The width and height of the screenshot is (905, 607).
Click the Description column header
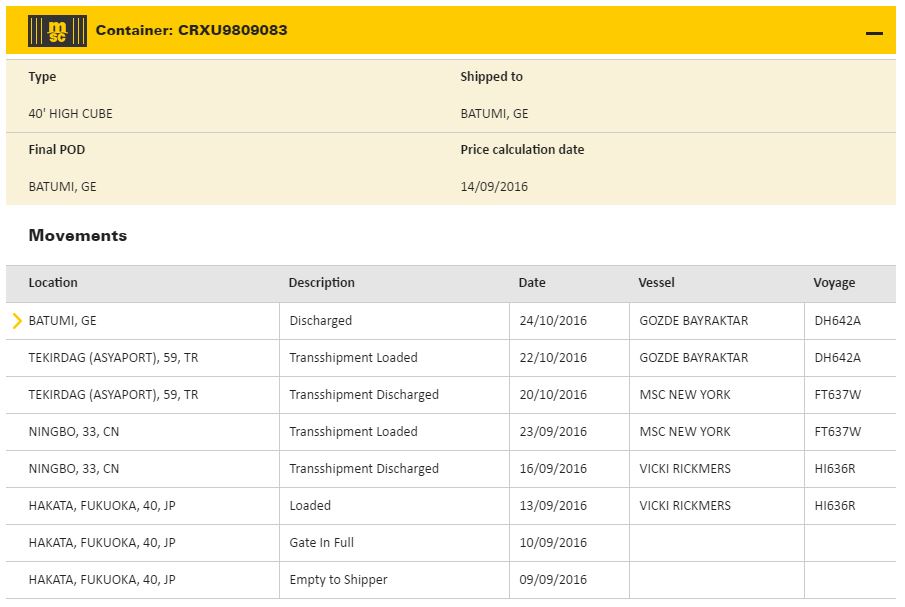pos(321,283)
